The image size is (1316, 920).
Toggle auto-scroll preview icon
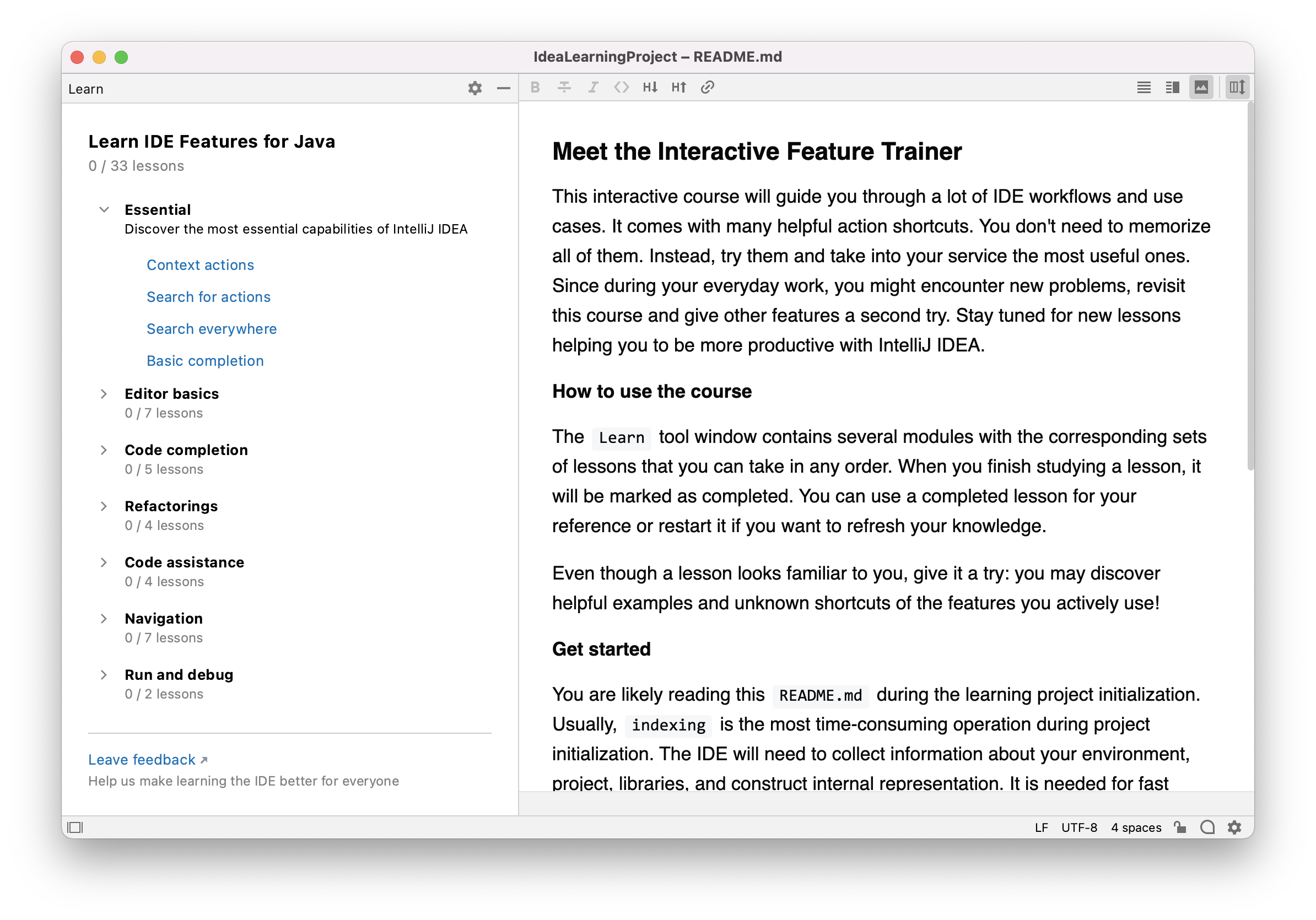coord(1237,88)
